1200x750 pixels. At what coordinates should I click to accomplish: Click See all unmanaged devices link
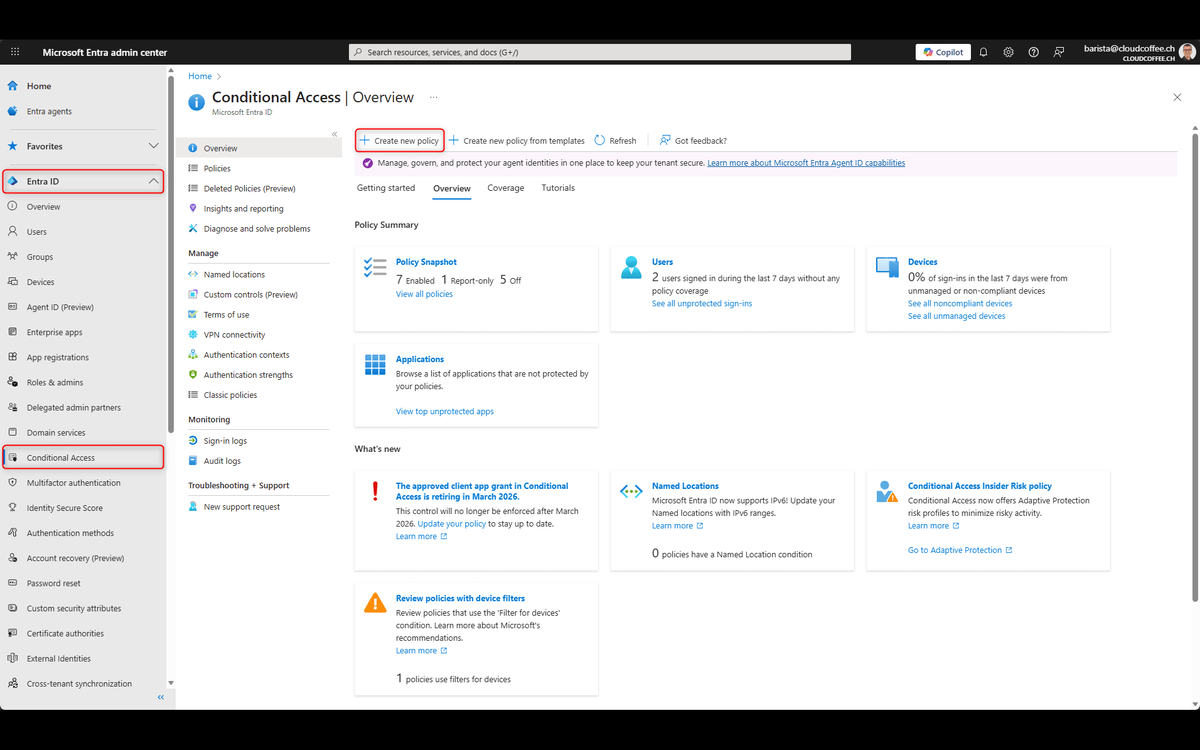pos(957,316)
